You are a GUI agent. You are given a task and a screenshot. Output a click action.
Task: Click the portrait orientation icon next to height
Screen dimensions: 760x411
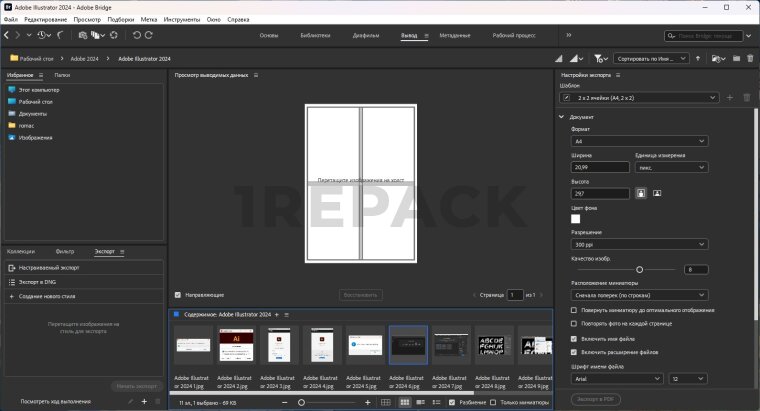pos(640,193)
